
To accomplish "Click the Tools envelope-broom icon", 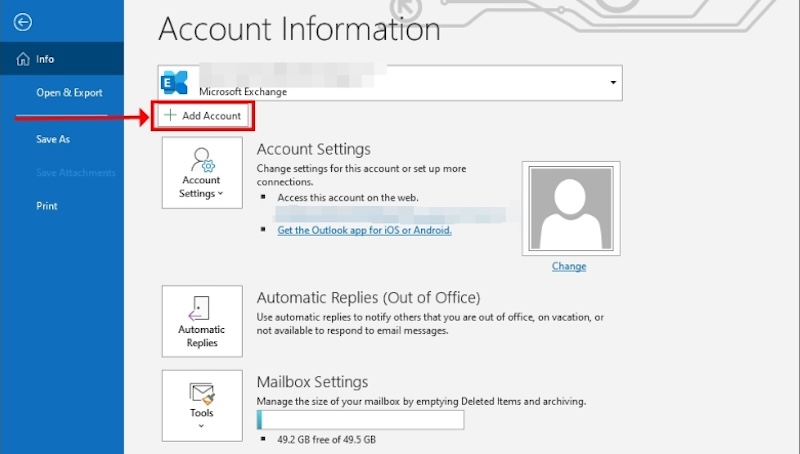I will coord(202,393).
